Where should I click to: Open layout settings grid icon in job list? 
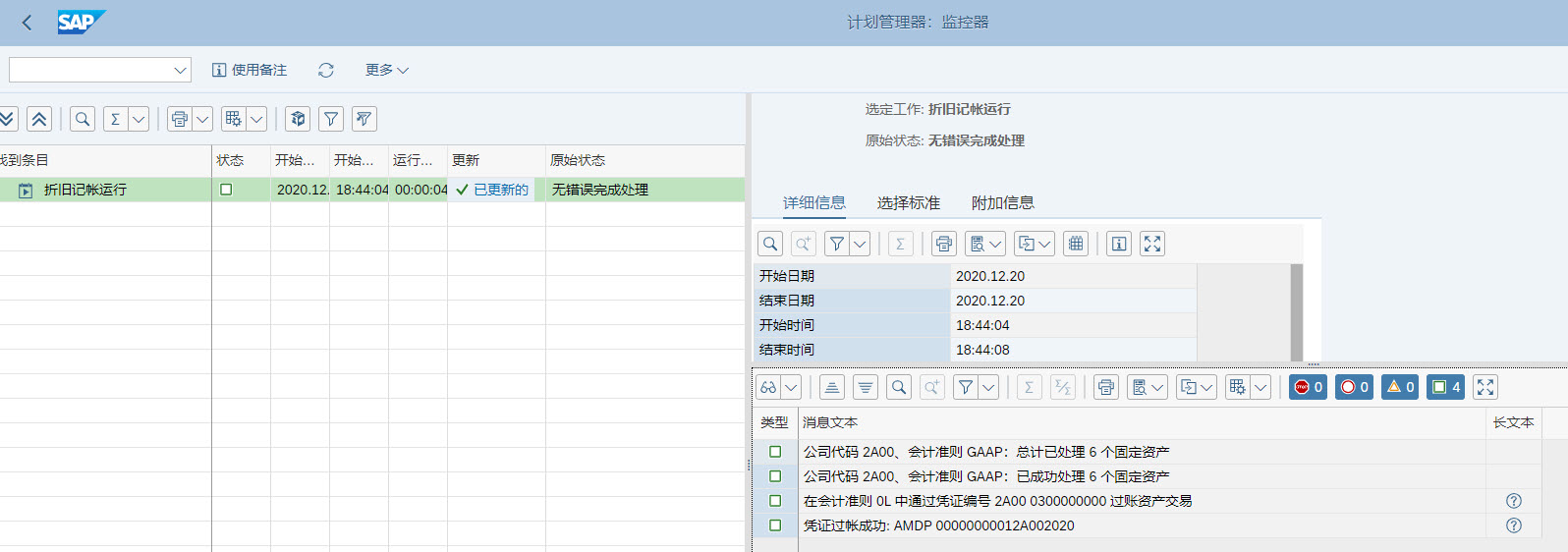234,119
